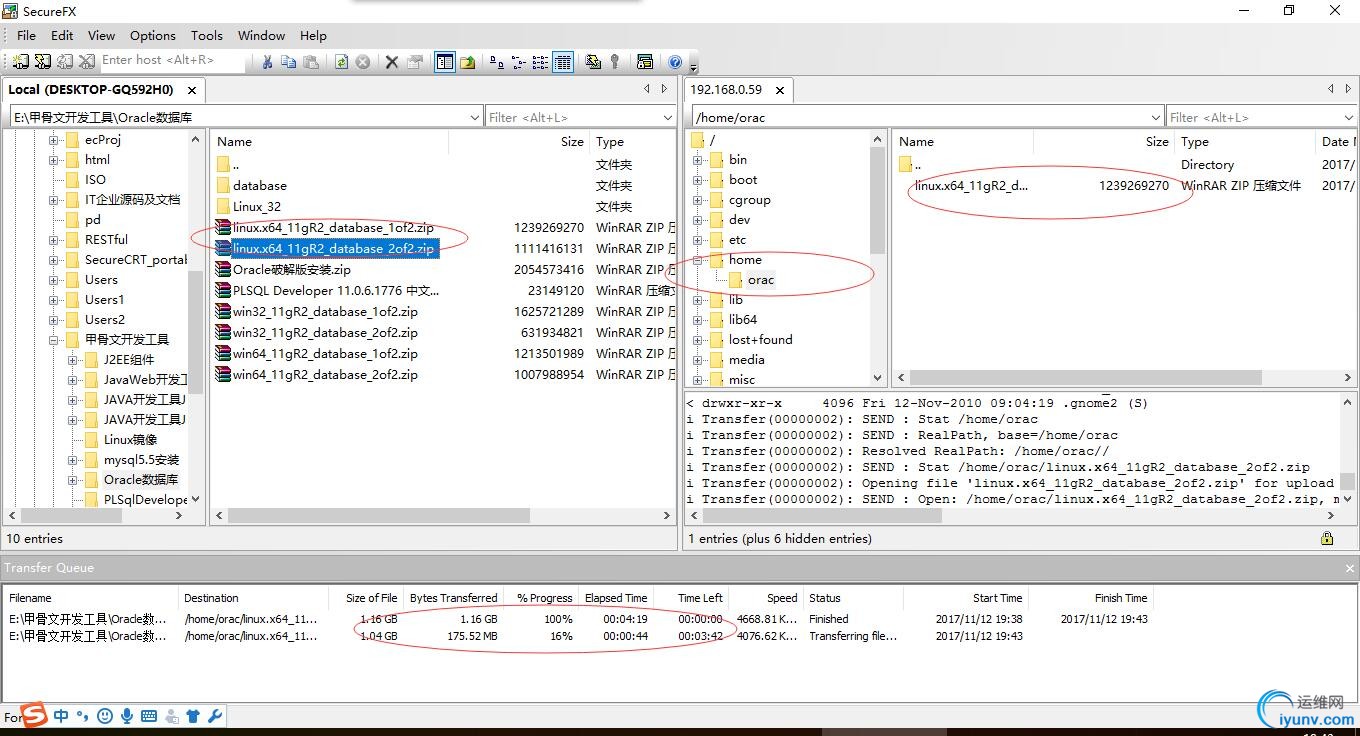Select the 192.168.0.59 session tab
The image size is (1360, 736).
click(x=739, y=89)
